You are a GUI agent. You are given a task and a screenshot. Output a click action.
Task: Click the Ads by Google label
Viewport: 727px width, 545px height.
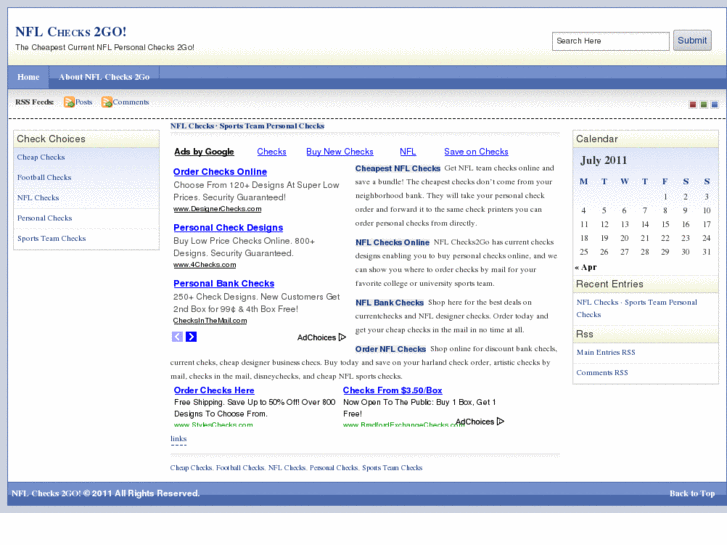pyautogui.click(x=204, y=152)
